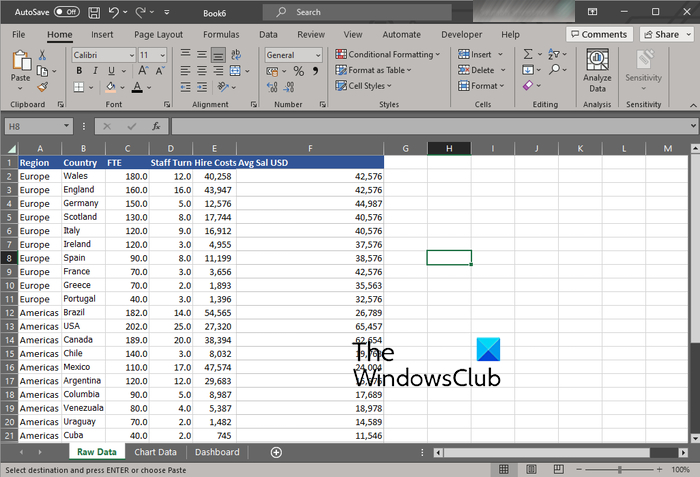Image resolution: width=700 pixels, height=477 pixels.
Task: Toggle the AutoSave switch
Action: (x=66, y=12)
